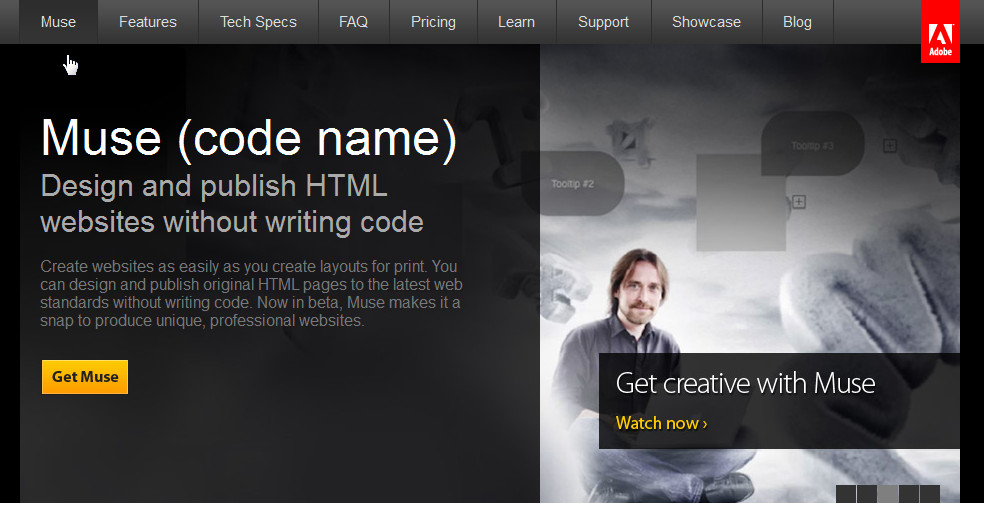Viewport: 984px width, 521px height.
Task: Navigate to the FAQ page
Action: [x=353, y=22]
